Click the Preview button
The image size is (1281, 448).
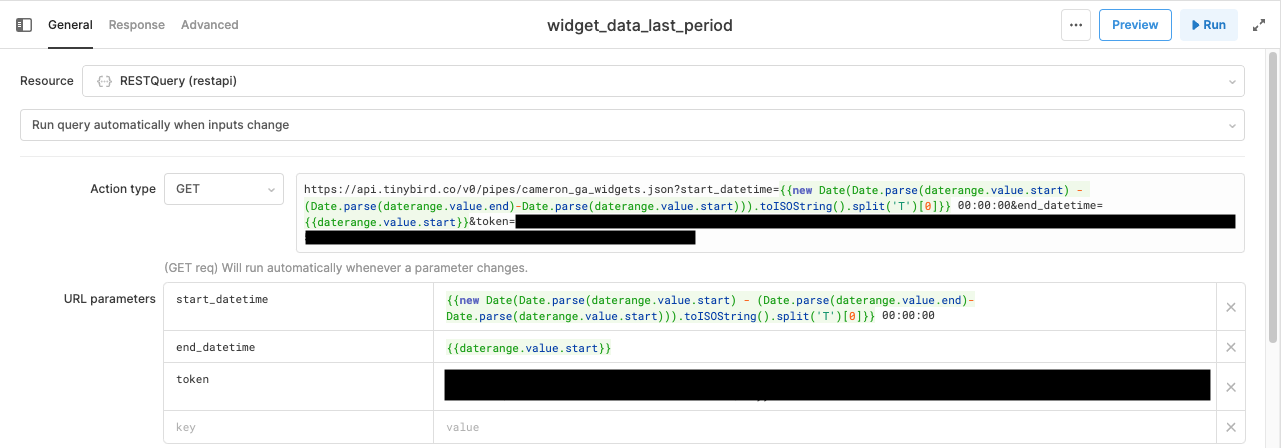click(x=1135, y=25)
